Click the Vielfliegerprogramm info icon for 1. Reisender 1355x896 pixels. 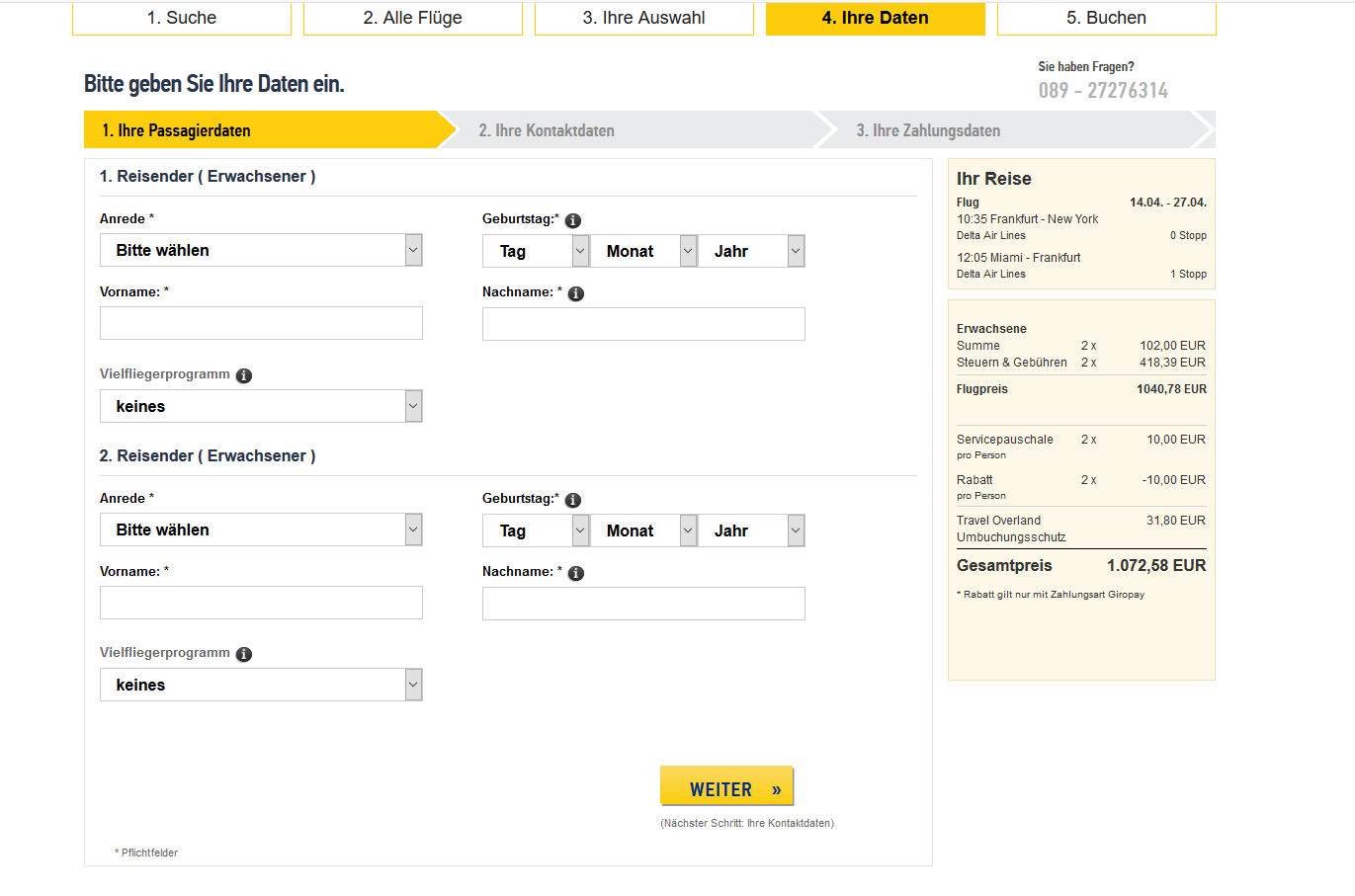pos(244,375)
